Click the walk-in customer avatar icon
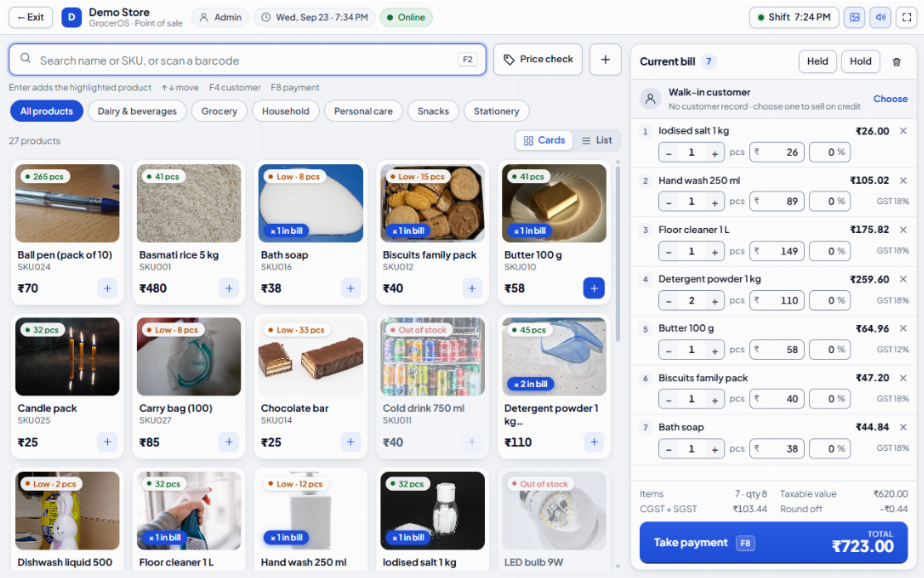The image size is (924, 578). pos(651,99)
